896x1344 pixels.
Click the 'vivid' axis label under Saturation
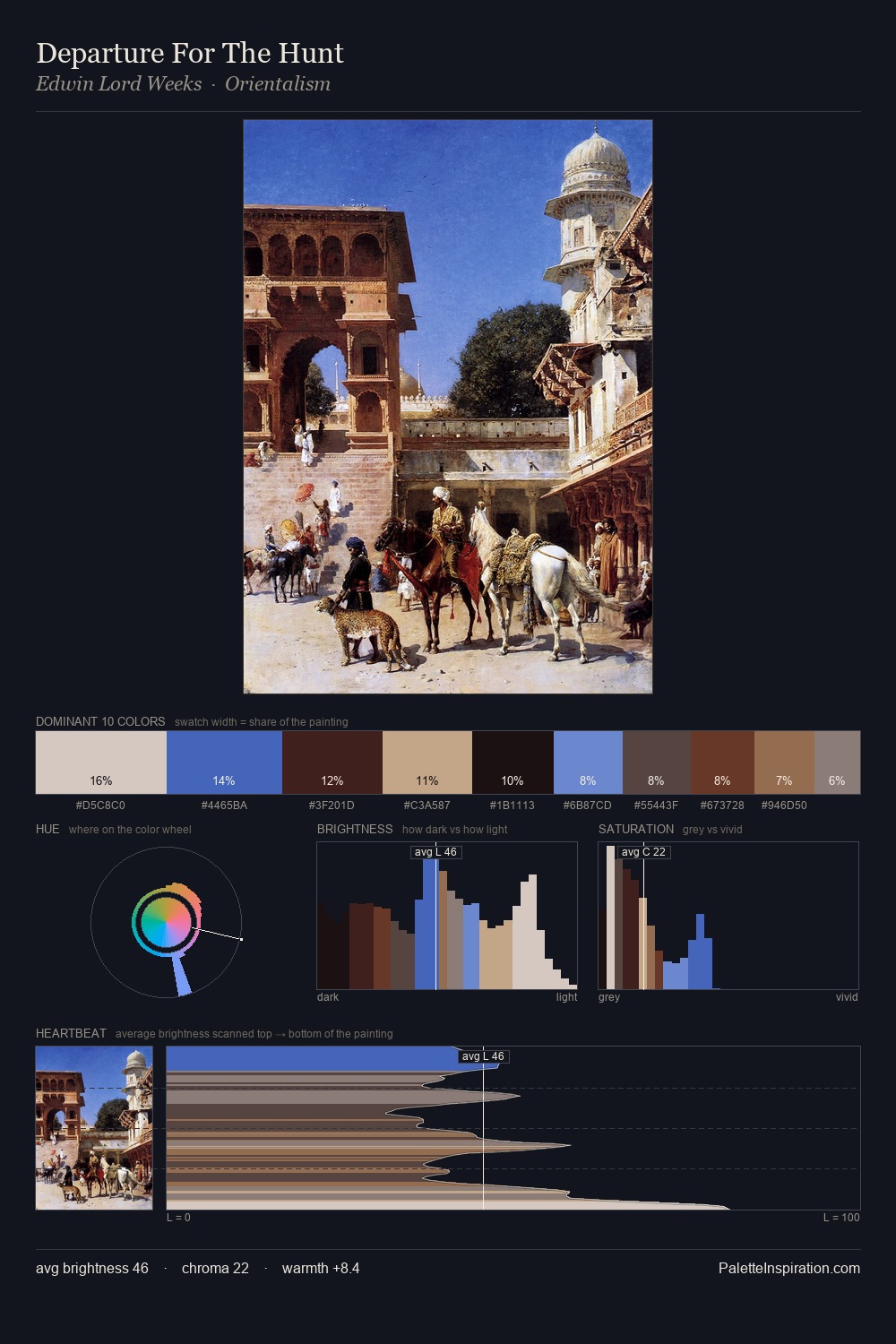pyautogui.click(x=847, y=997)
